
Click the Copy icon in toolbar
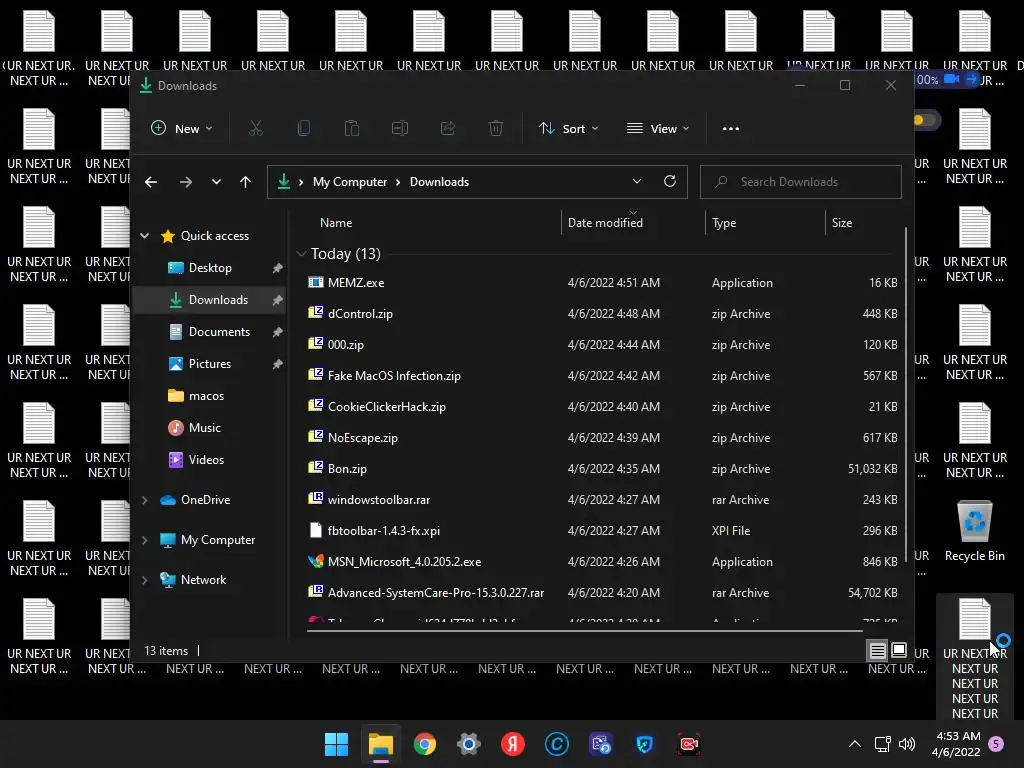[304, 129]
